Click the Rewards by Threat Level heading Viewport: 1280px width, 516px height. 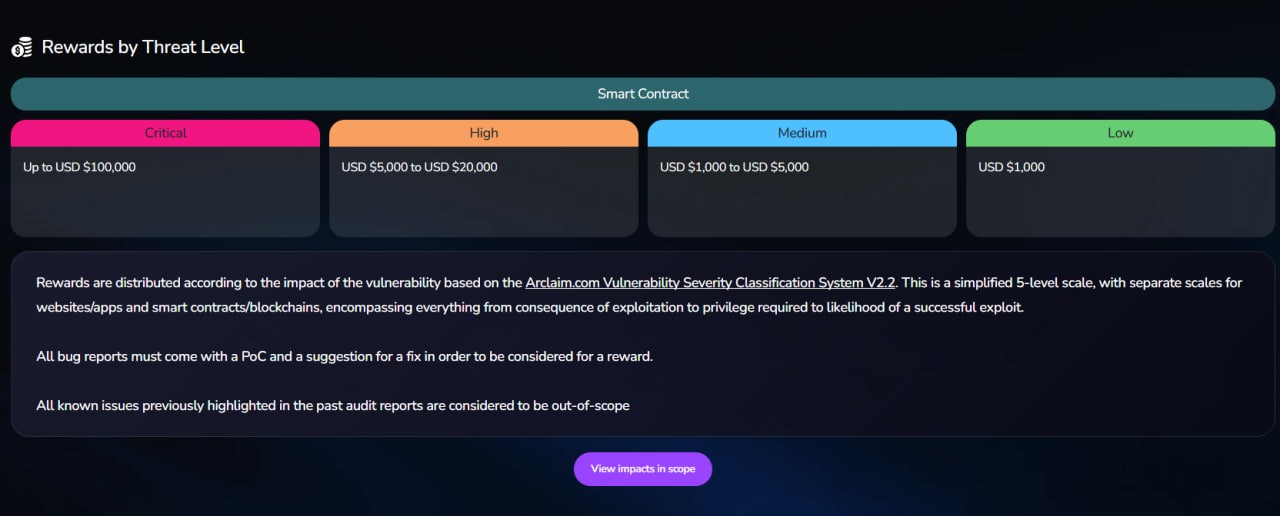click(143, 47)
